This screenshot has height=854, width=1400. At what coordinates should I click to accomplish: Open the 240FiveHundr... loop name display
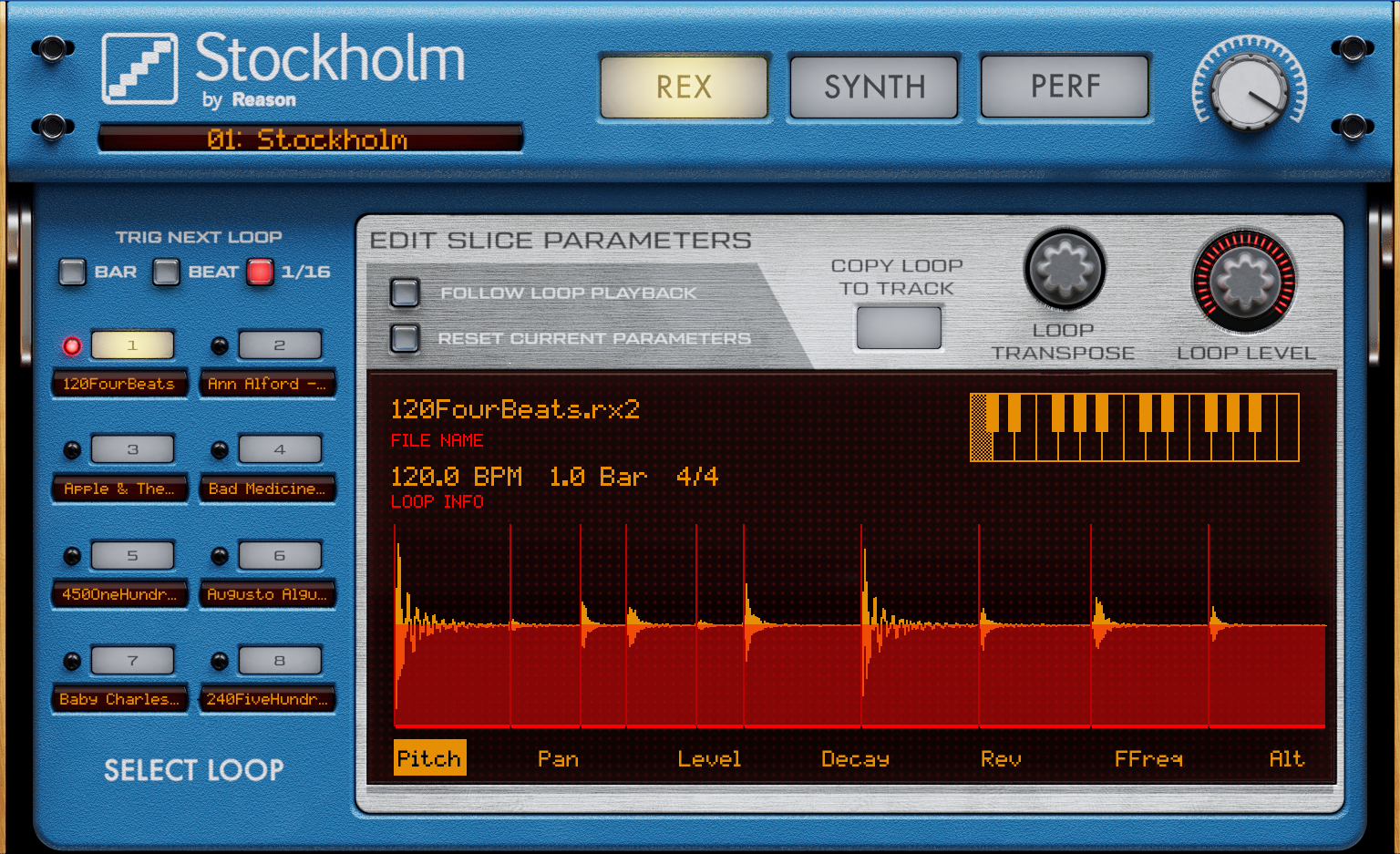[267, 699]
